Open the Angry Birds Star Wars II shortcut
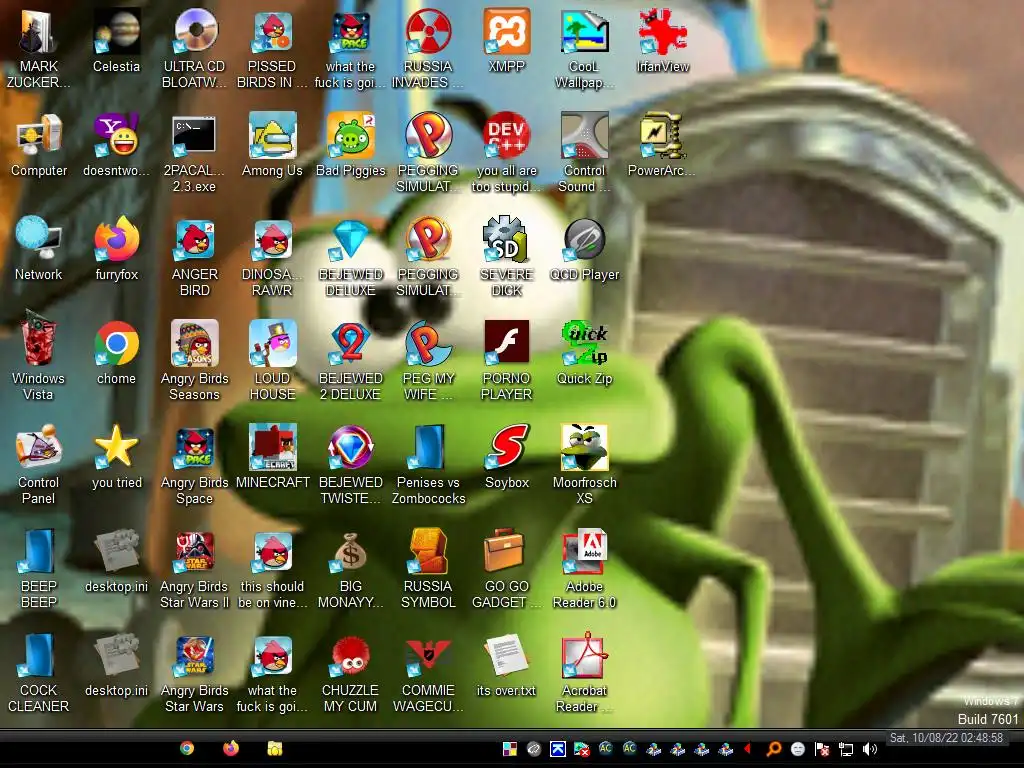The width and height of the screenshot is (1024, 768). 194,568
